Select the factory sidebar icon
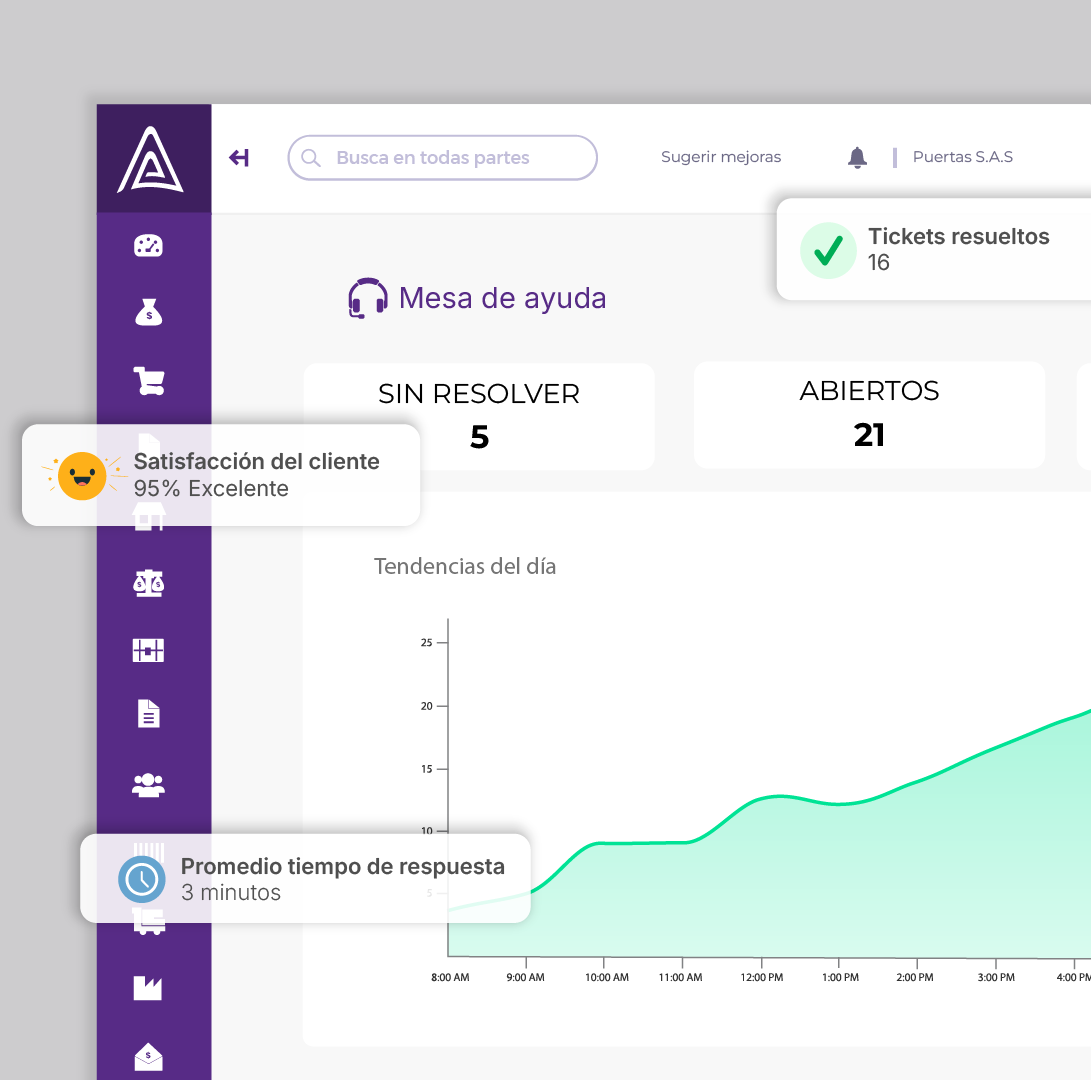This screenshot has height=1080, width=1091. point(148,988)
